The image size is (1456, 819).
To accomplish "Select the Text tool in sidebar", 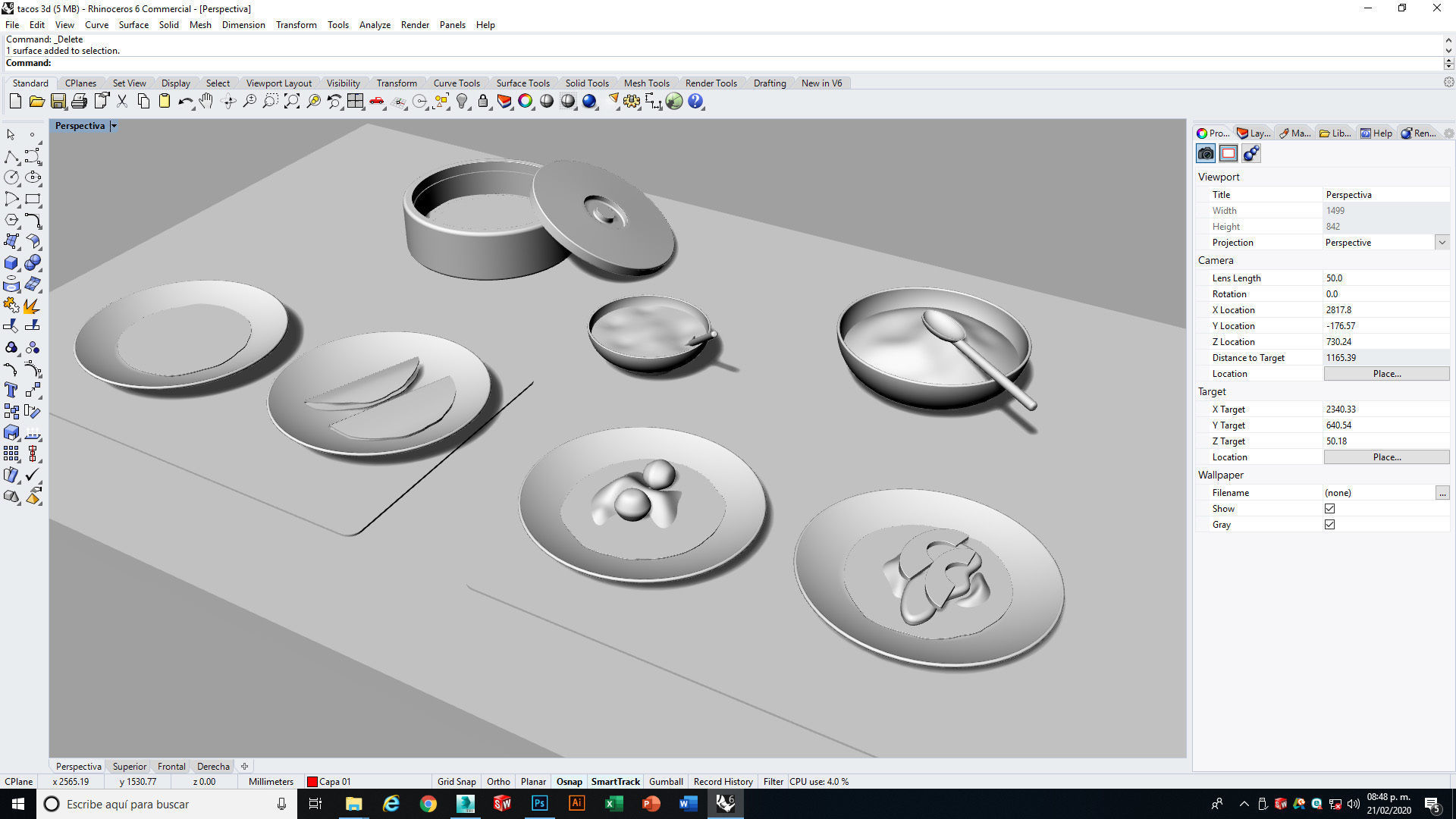I will 11,391.
